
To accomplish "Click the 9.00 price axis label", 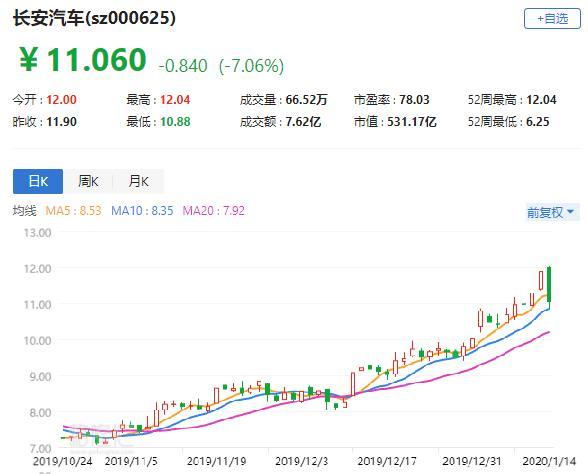I will tap(40, 376).
